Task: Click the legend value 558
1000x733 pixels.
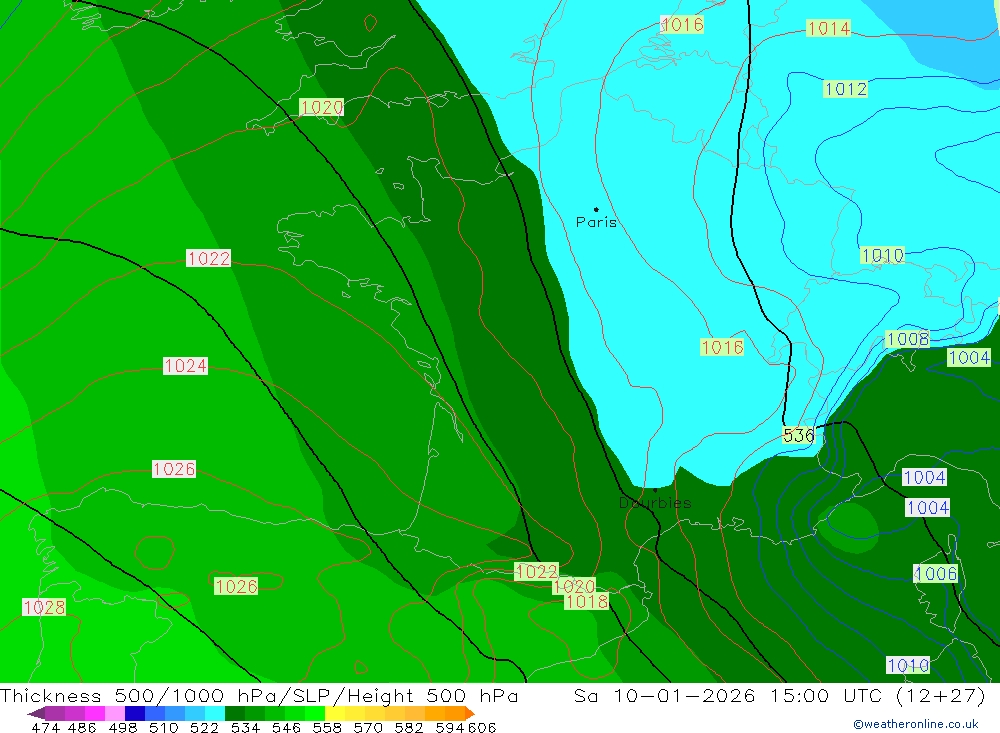Action: [327, 727]
